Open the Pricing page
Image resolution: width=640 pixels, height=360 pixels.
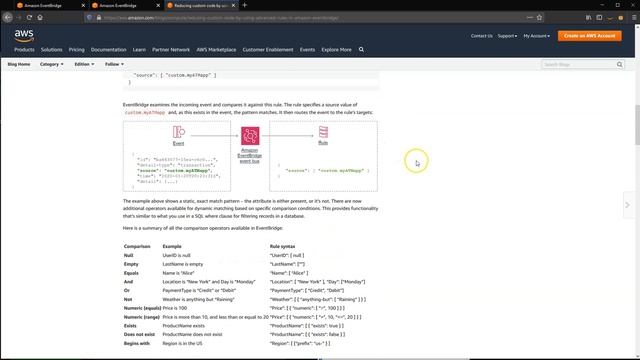click(x=76, y=49)
